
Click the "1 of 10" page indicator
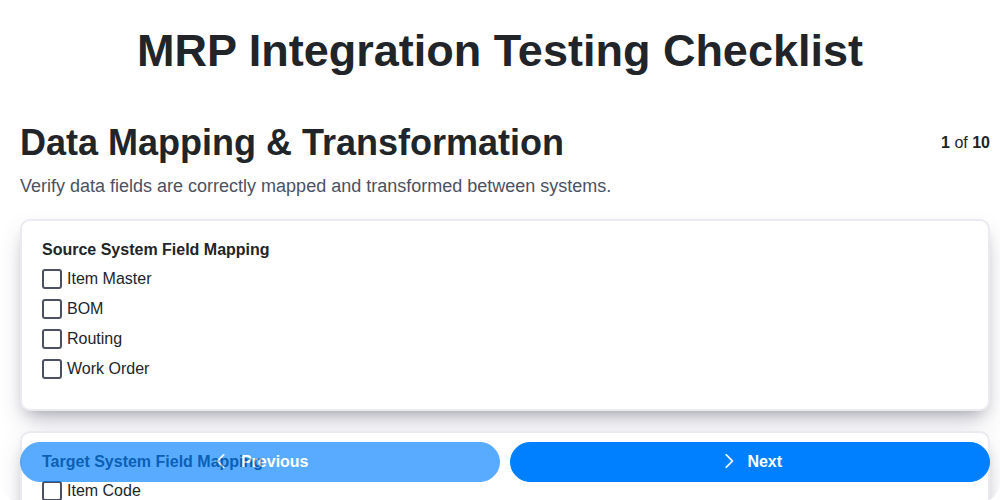click(x=965, y=142)
